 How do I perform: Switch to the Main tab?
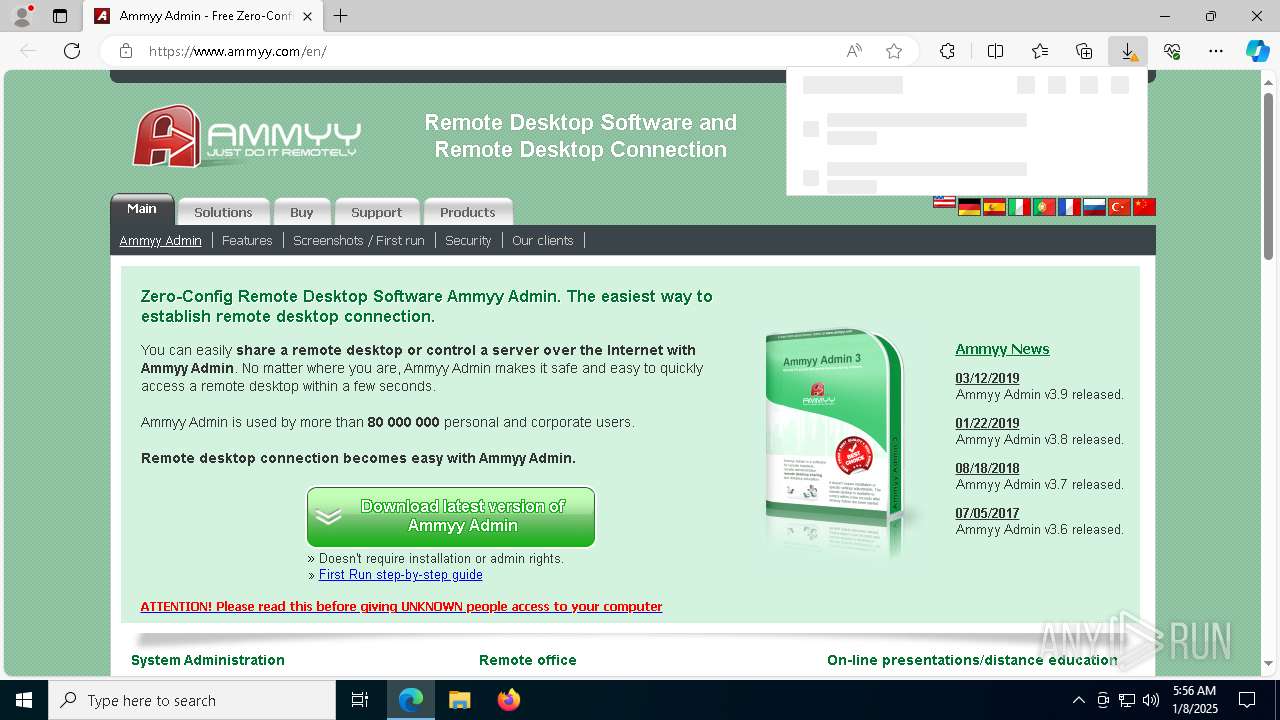point(142,209)
